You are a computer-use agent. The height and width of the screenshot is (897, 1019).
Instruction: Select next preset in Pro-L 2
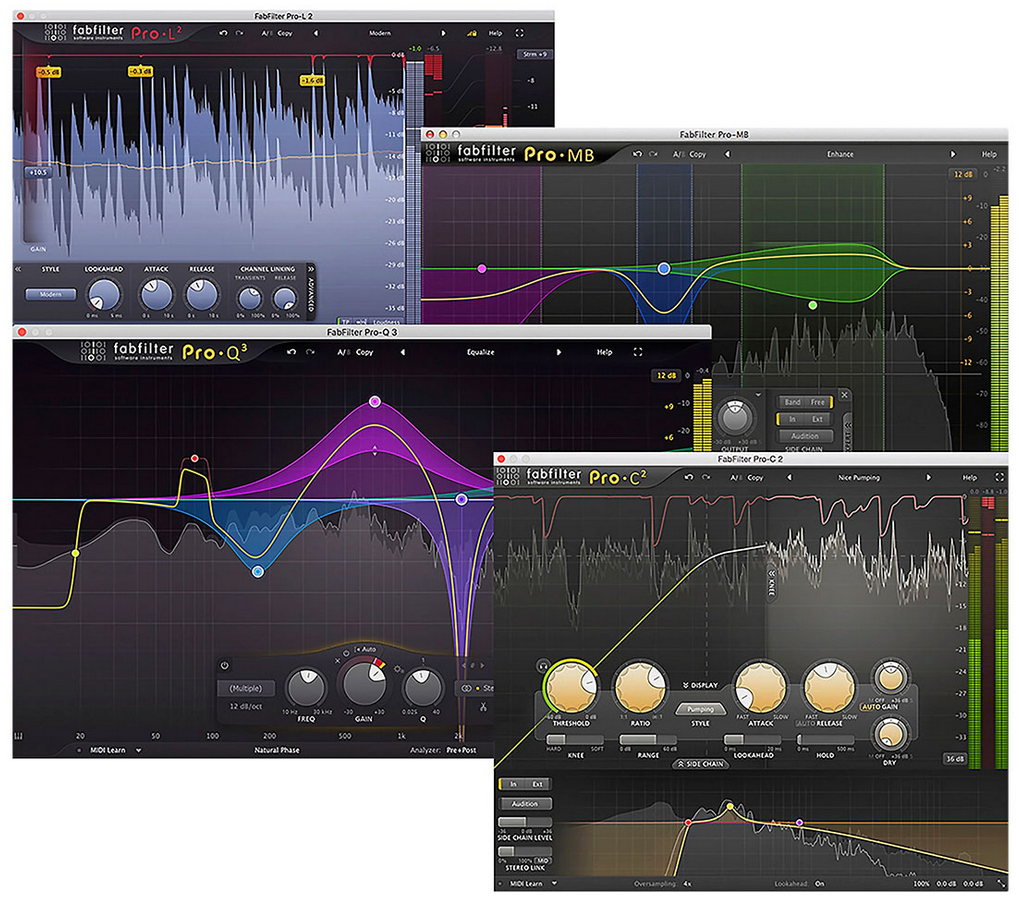[444, 33]
